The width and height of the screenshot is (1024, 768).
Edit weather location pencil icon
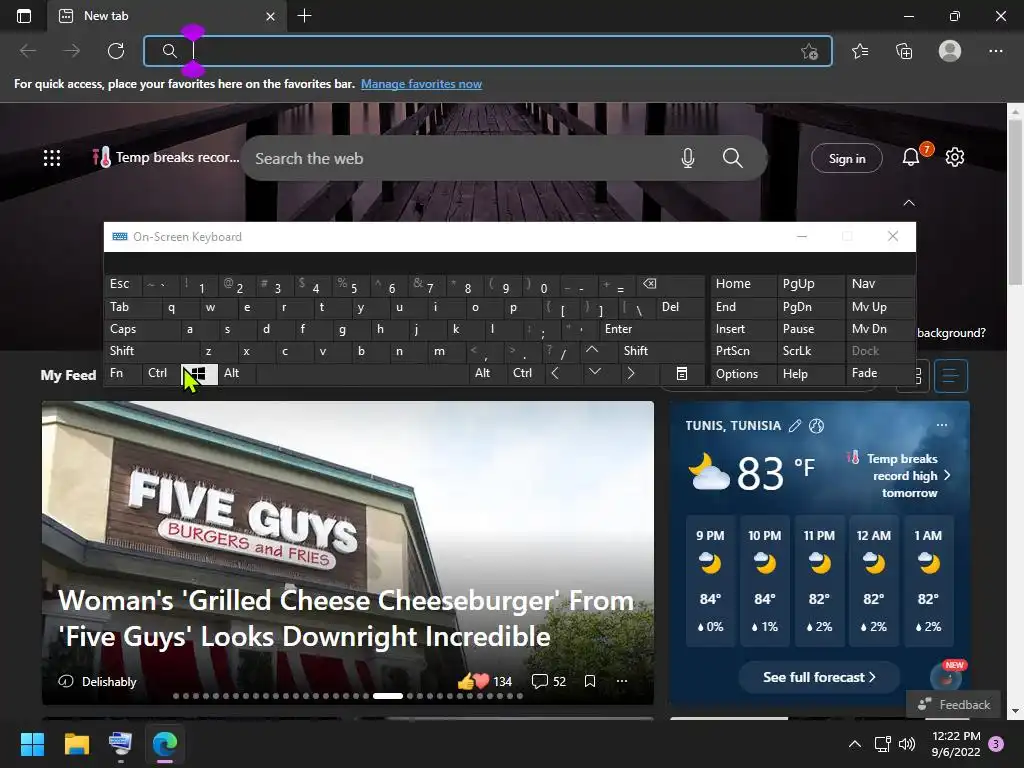[795, 426]
